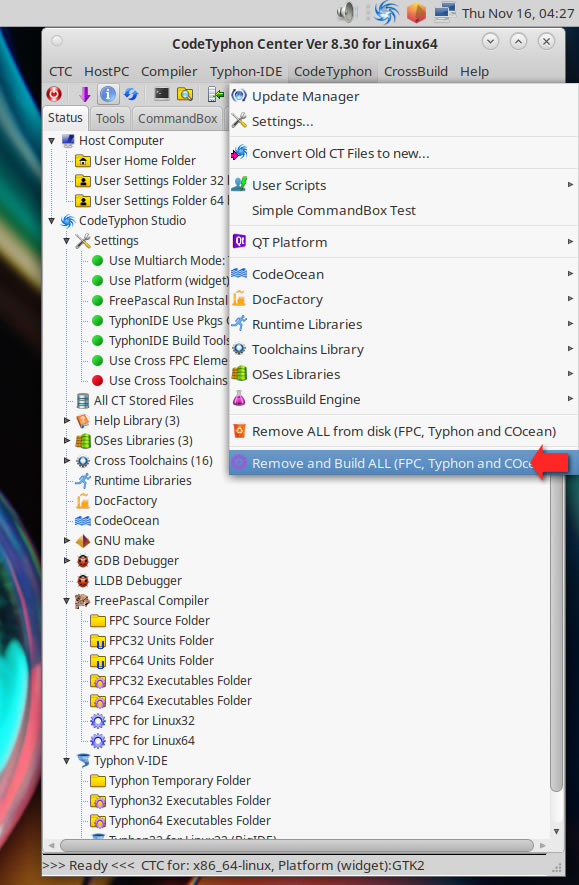Image resolution: width=579 pixels, height=885 pixels.
Task: Click the horizontal scrollbar of tree
Action: coord(297,845)
